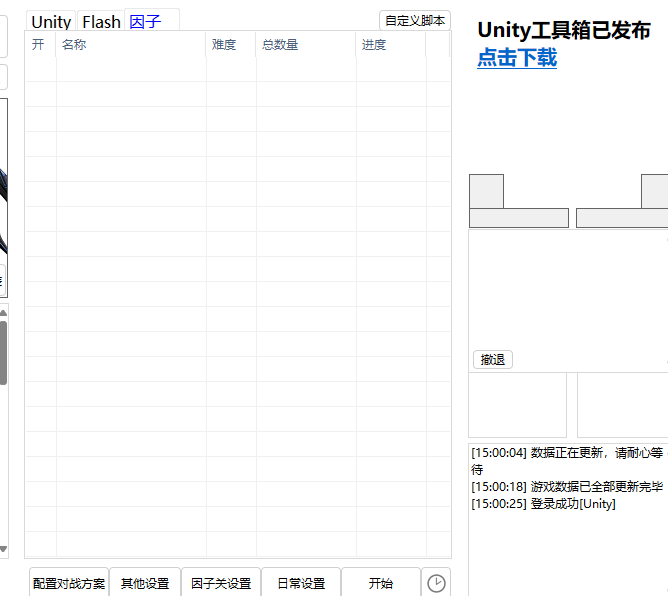Viewport: 668px width, 596px height.
Task: Click the 名称 column header
Action: pos(131,44)
